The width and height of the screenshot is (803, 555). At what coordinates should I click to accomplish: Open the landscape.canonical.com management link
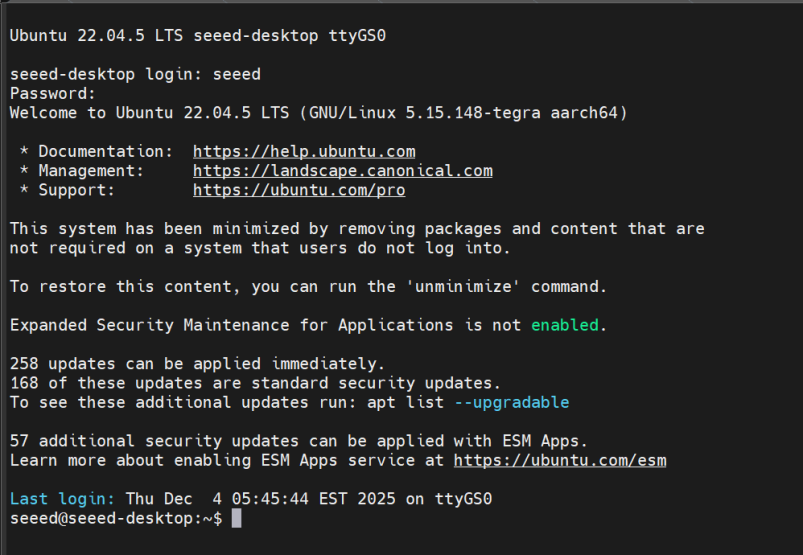[x=342, y=171]
